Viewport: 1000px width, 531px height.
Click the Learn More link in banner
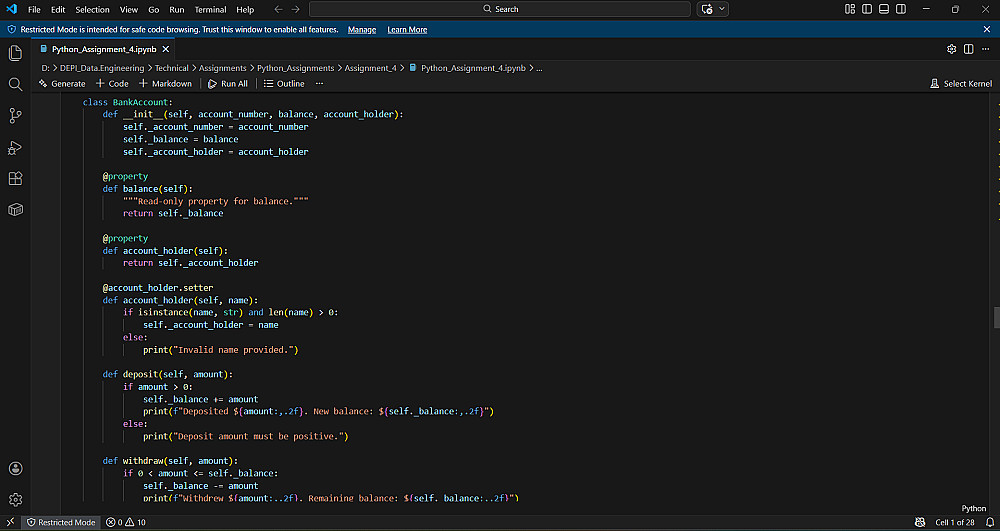pyautogui.click(x=407, y=30)
